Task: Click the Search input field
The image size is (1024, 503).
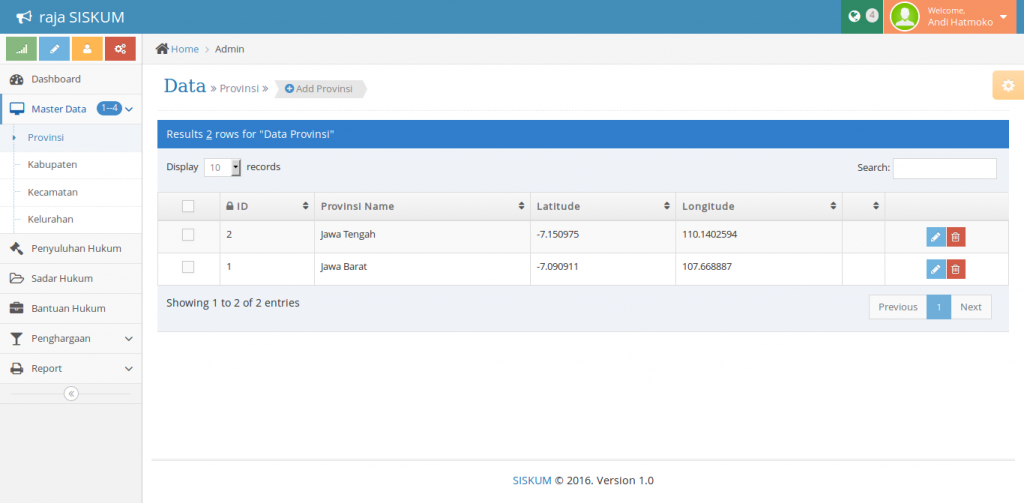Action: [944, 168]
